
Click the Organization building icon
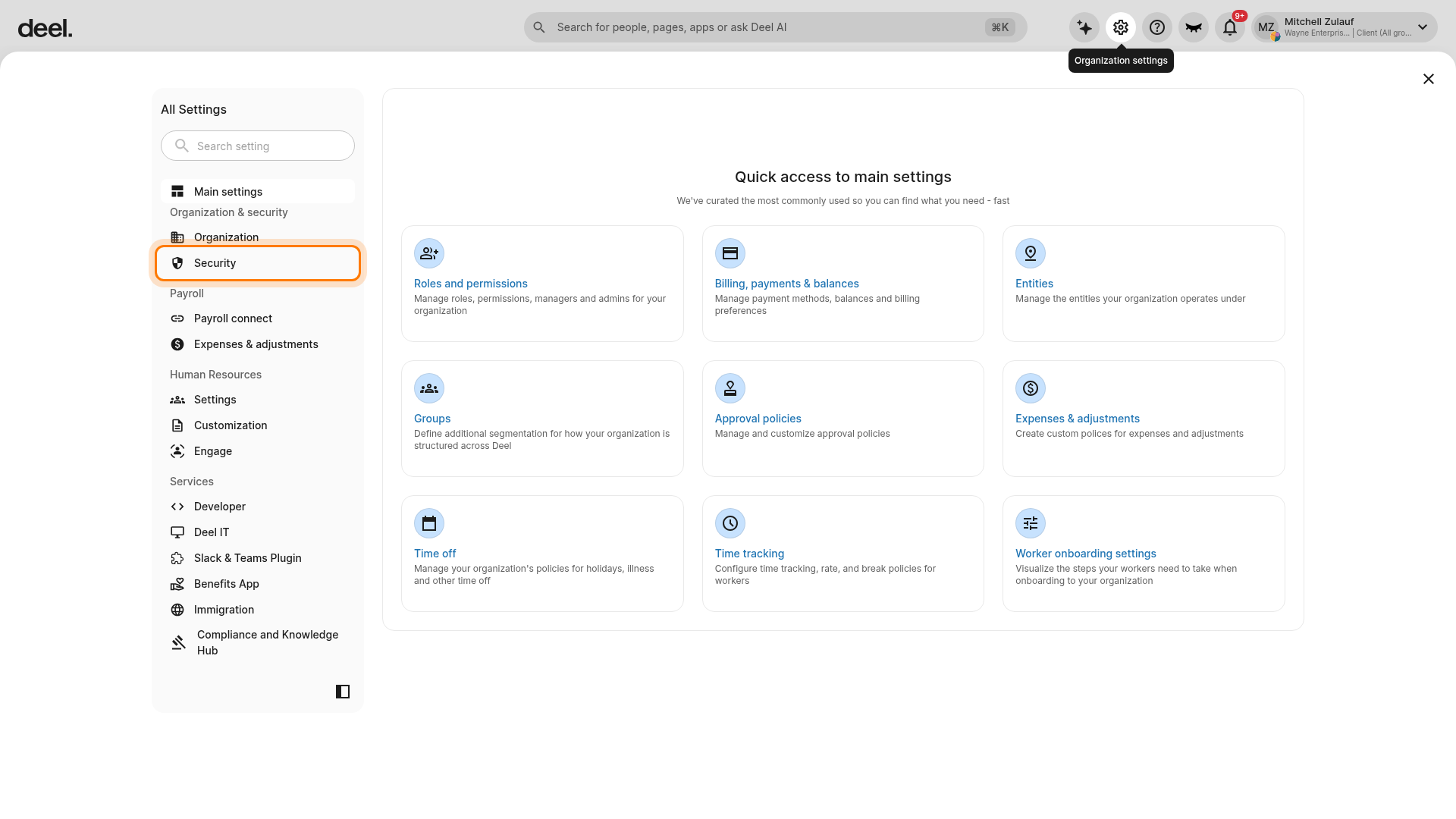point(177,237)
